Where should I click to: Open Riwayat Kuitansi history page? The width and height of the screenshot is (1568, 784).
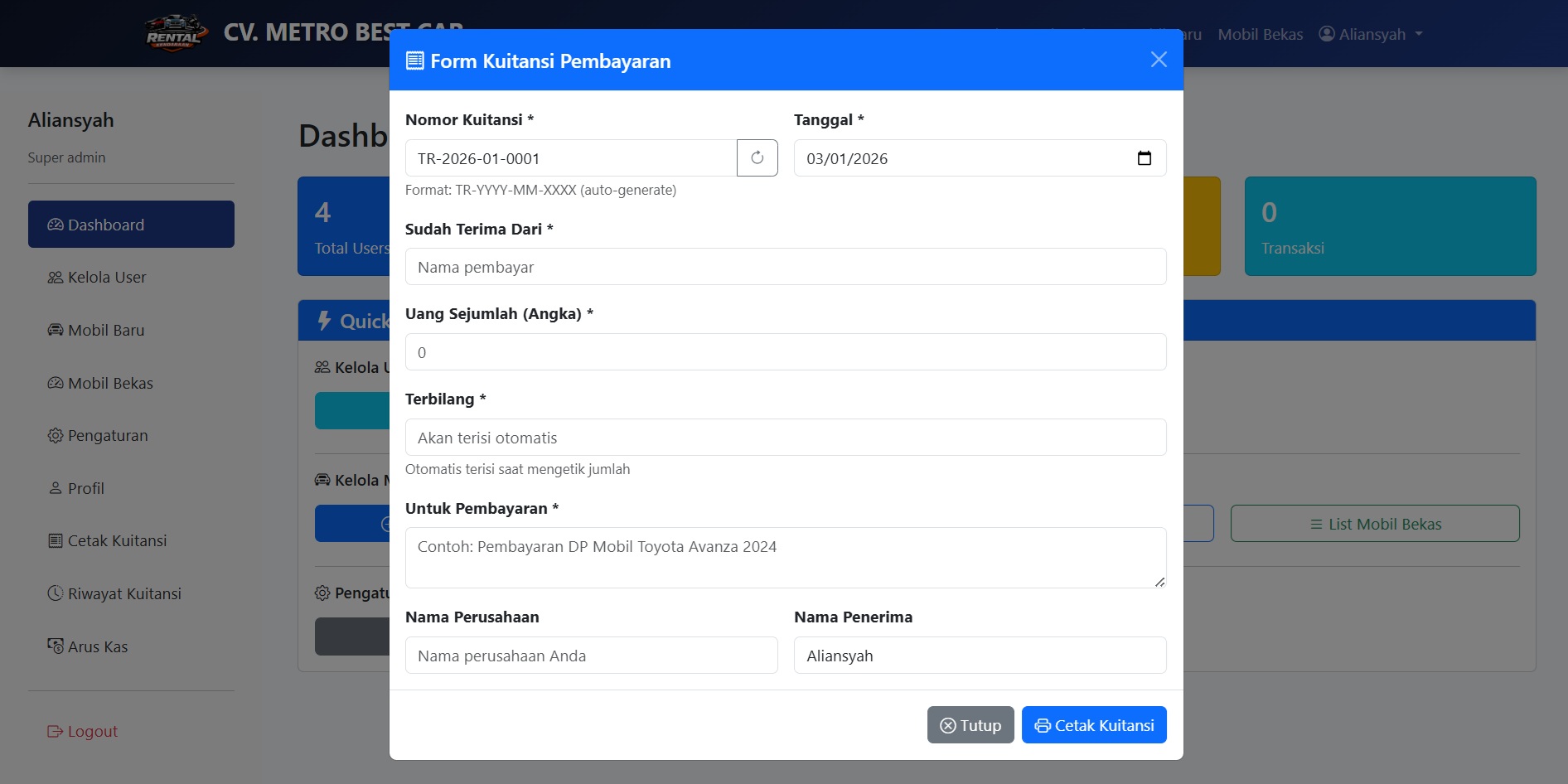pyautogui.click(x=123, y=593)
